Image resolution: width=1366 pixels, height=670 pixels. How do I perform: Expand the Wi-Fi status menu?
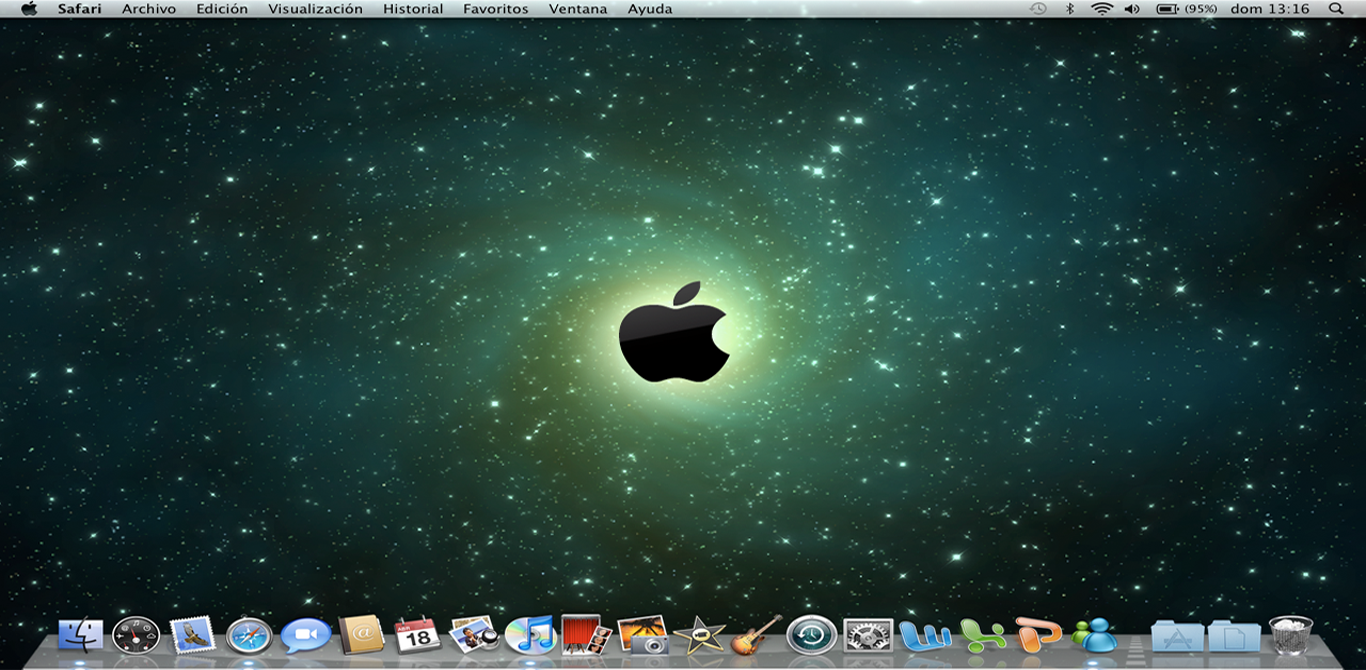coord(1102,9)
